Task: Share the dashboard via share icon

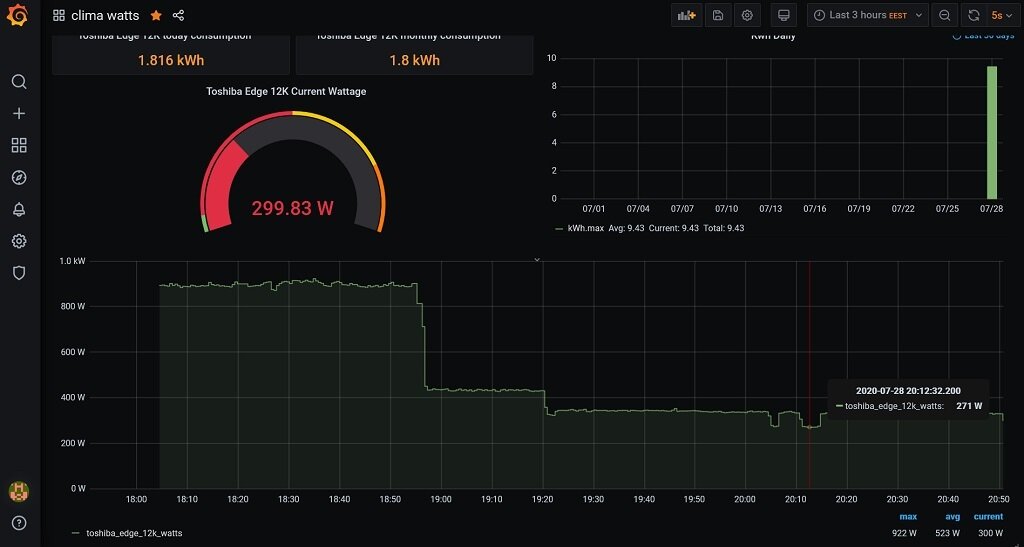Action: [178, 15]
